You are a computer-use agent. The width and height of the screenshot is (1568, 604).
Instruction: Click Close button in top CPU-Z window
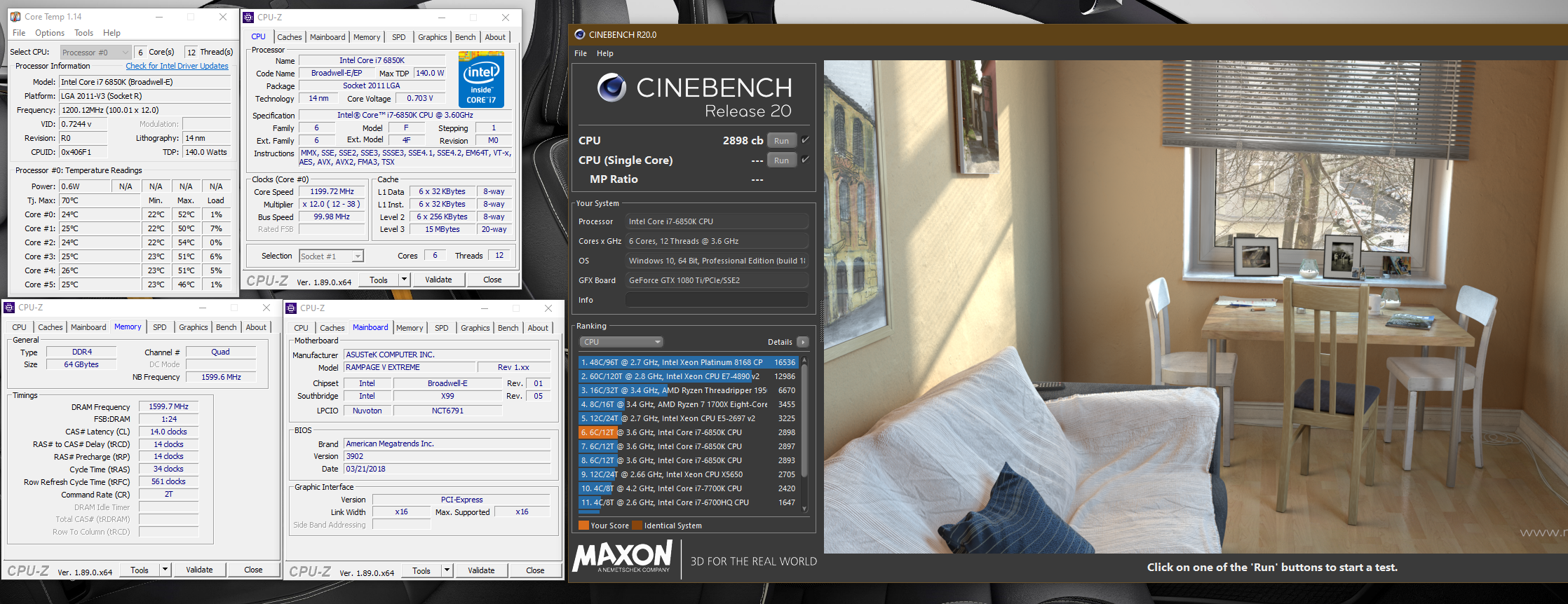click(492, 280)
